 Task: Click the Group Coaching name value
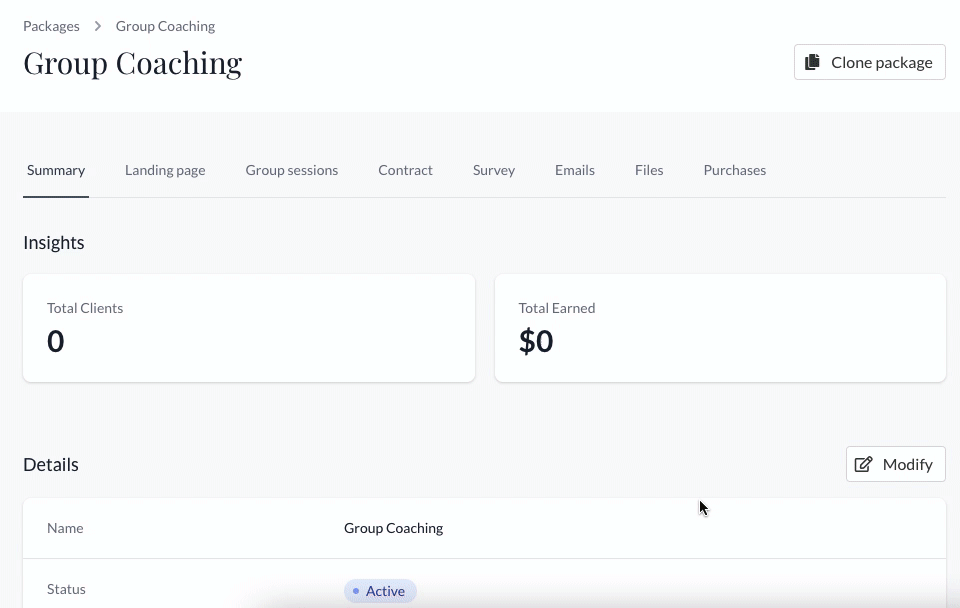tap(394, 528)
